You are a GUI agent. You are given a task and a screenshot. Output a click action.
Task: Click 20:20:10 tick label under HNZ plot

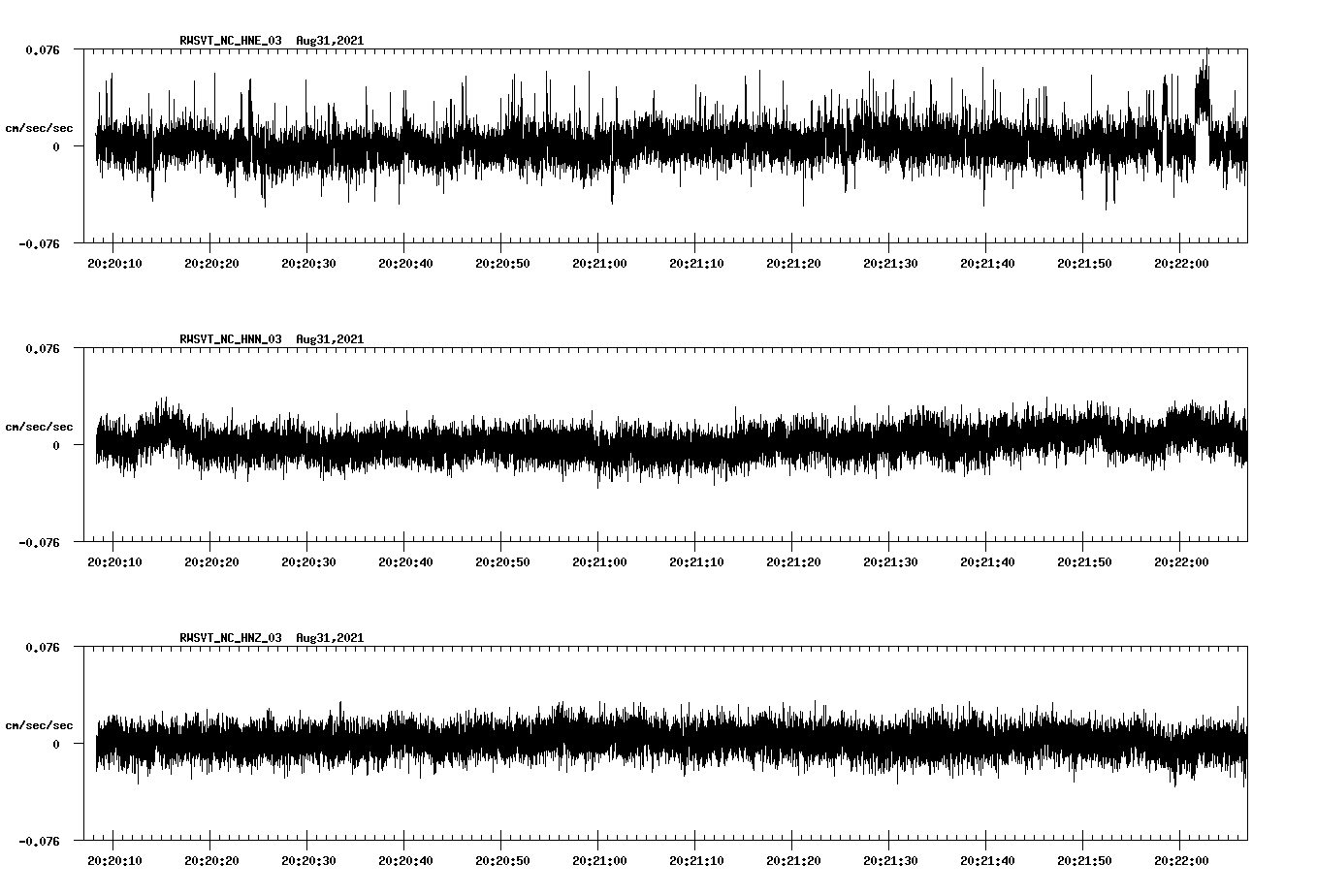pos(113,860)
